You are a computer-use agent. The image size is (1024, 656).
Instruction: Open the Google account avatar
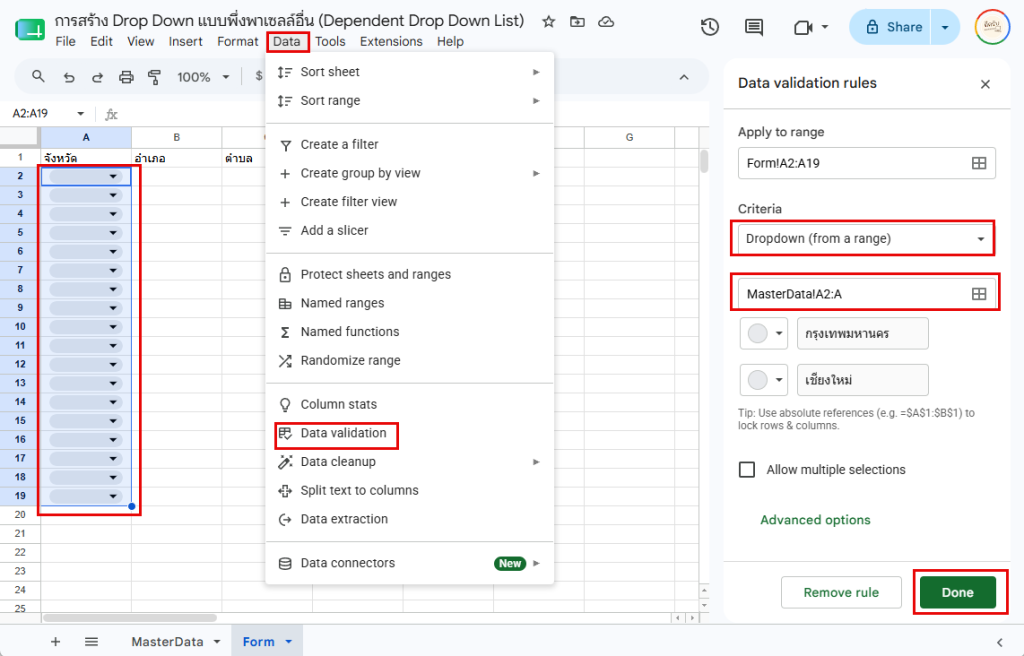[x=992, y=27]
